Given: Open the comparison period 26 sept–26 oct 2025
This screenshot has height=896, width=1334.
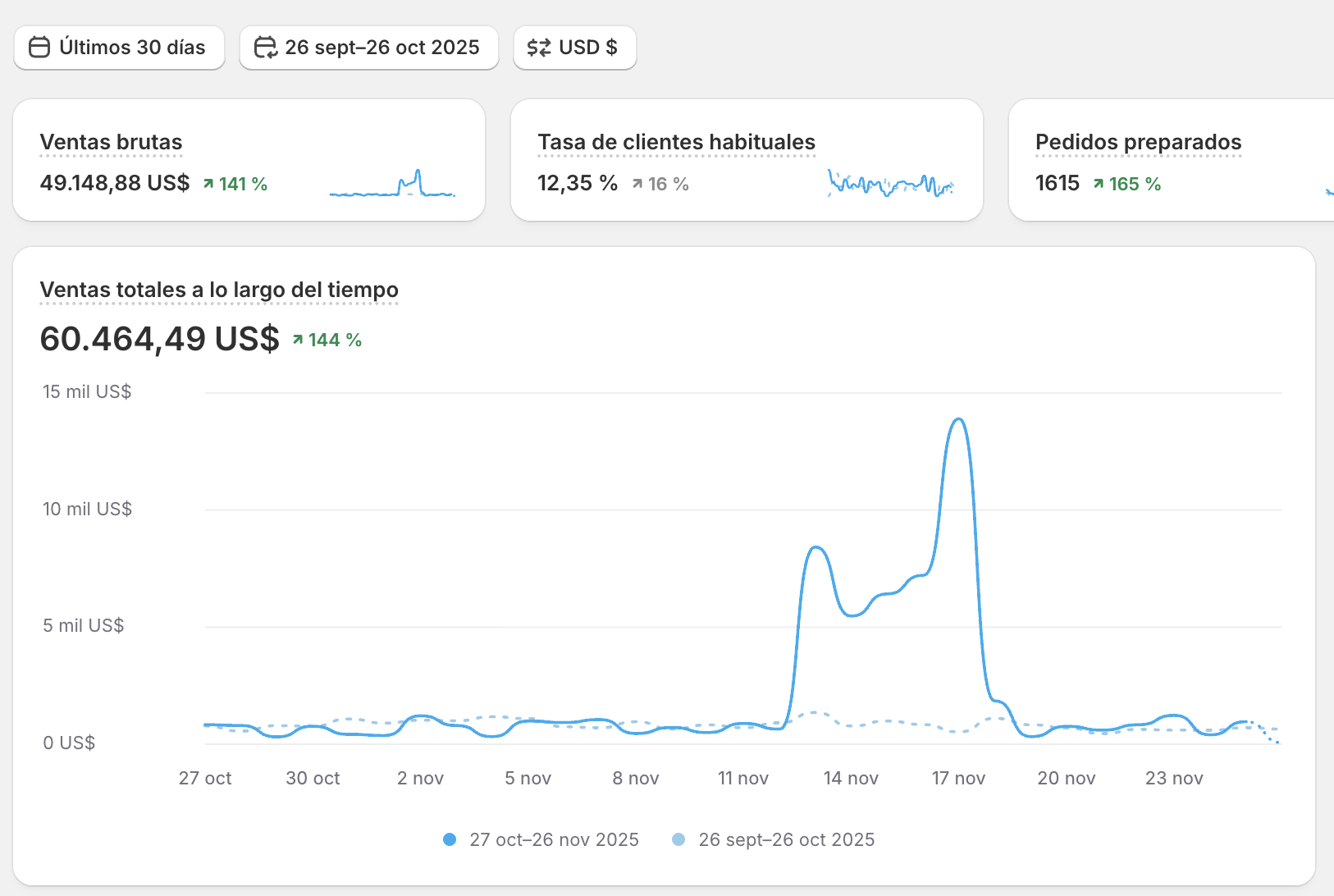Looking at the screenshot, I should pyautogui.click(x=369, y=48).
